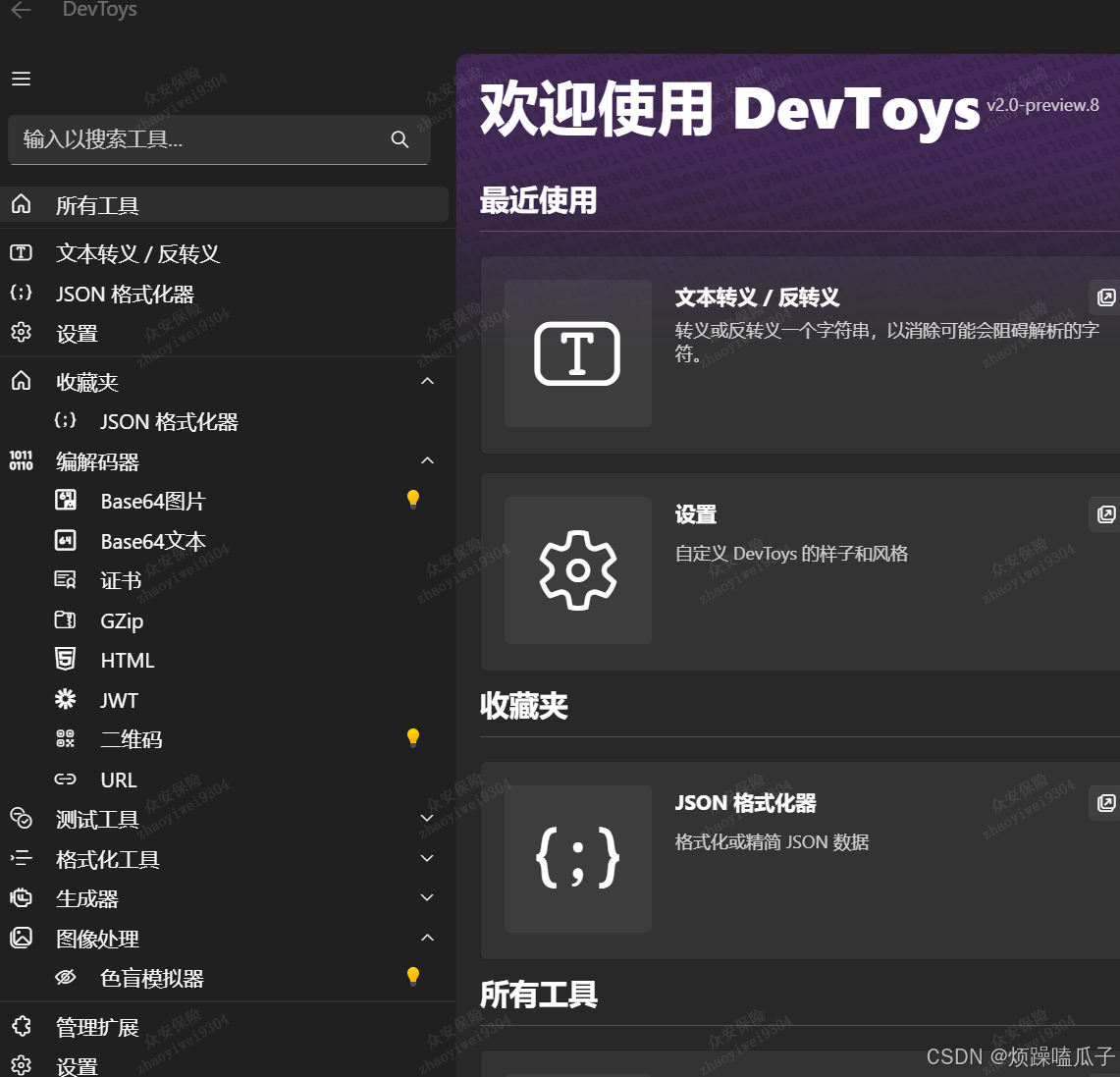This screenshot has height=1077, width=1120.
Task: Collapse the 收藏夹 sidebar group
Action: (x=427, y=381)
